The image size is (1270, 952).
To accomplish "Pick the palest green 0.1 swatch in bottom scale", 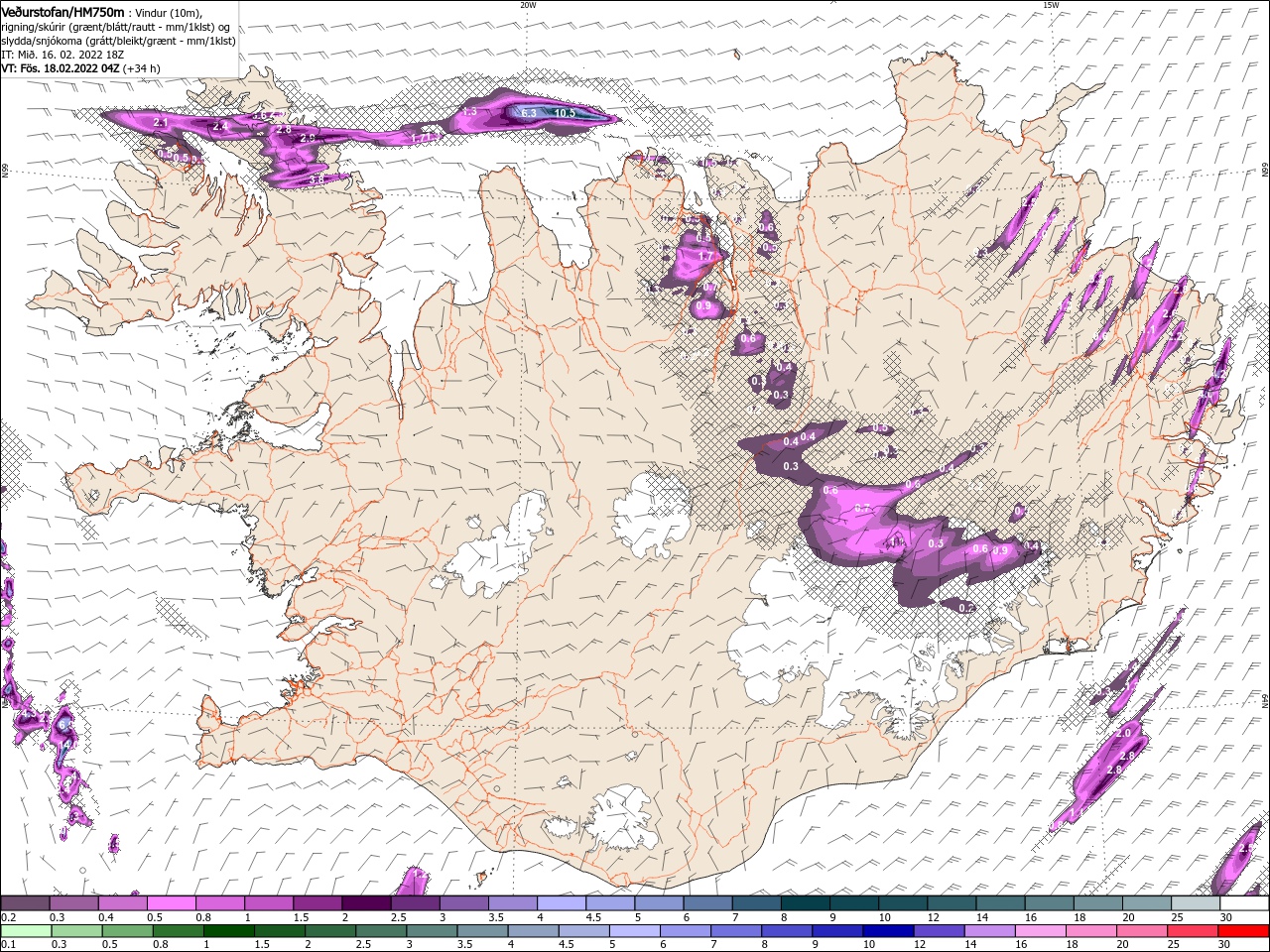I will [x=26, y=931].
